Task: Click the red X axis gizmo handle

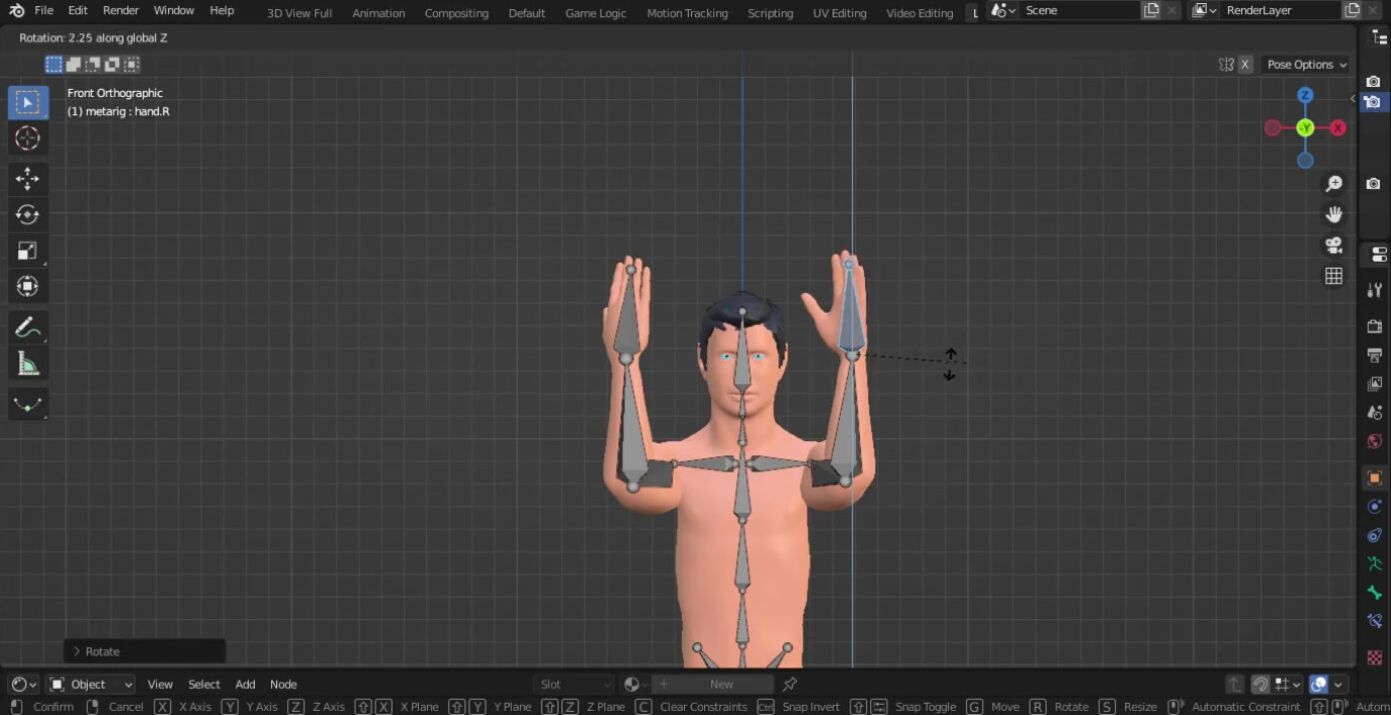Action: (x=1338, y=128)
